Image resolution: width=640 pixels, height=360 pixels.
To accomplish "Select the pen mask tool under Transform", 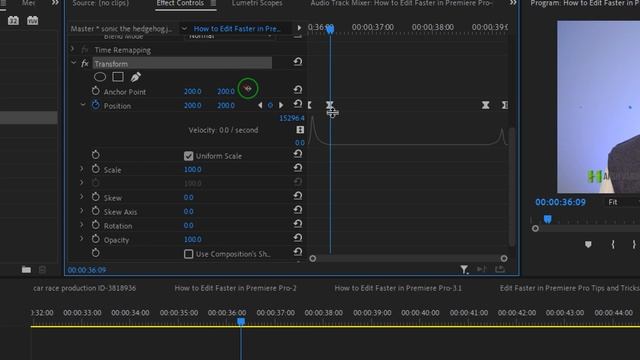I will 136,77.
